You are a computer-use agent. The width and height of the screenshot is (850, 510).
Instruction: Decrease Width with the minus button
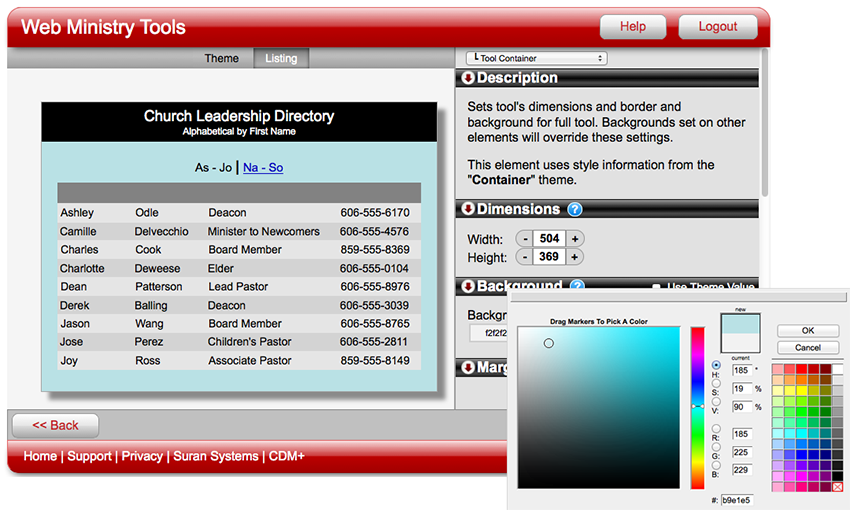pos(525,238)
